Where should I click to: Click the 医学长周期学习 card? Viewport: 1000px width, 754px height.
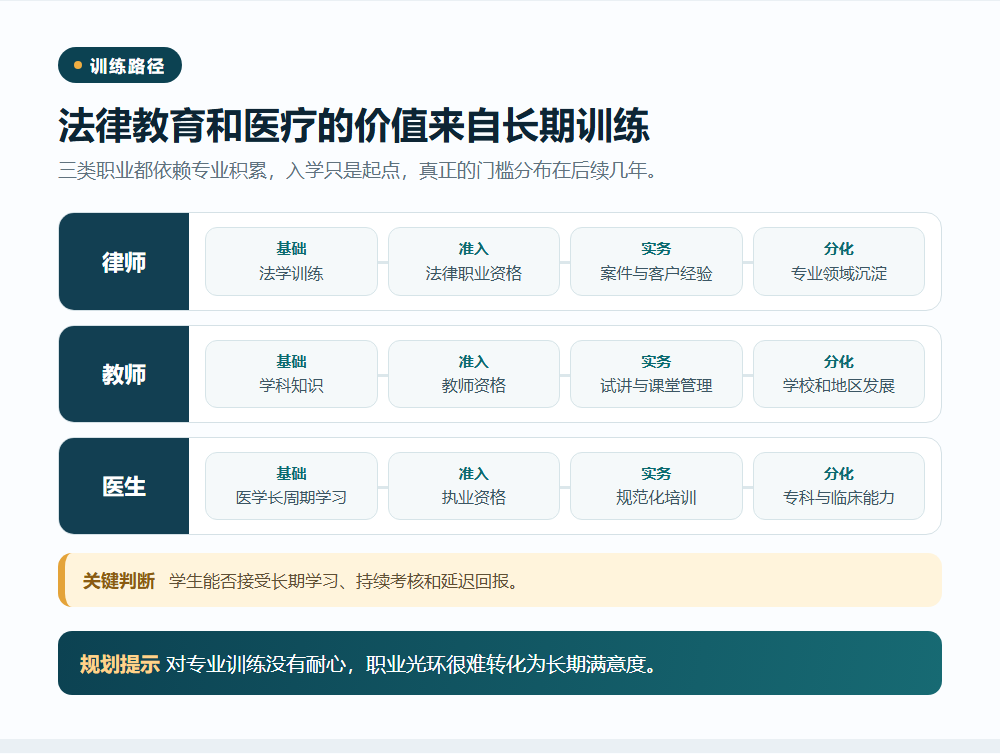[291, 486]
